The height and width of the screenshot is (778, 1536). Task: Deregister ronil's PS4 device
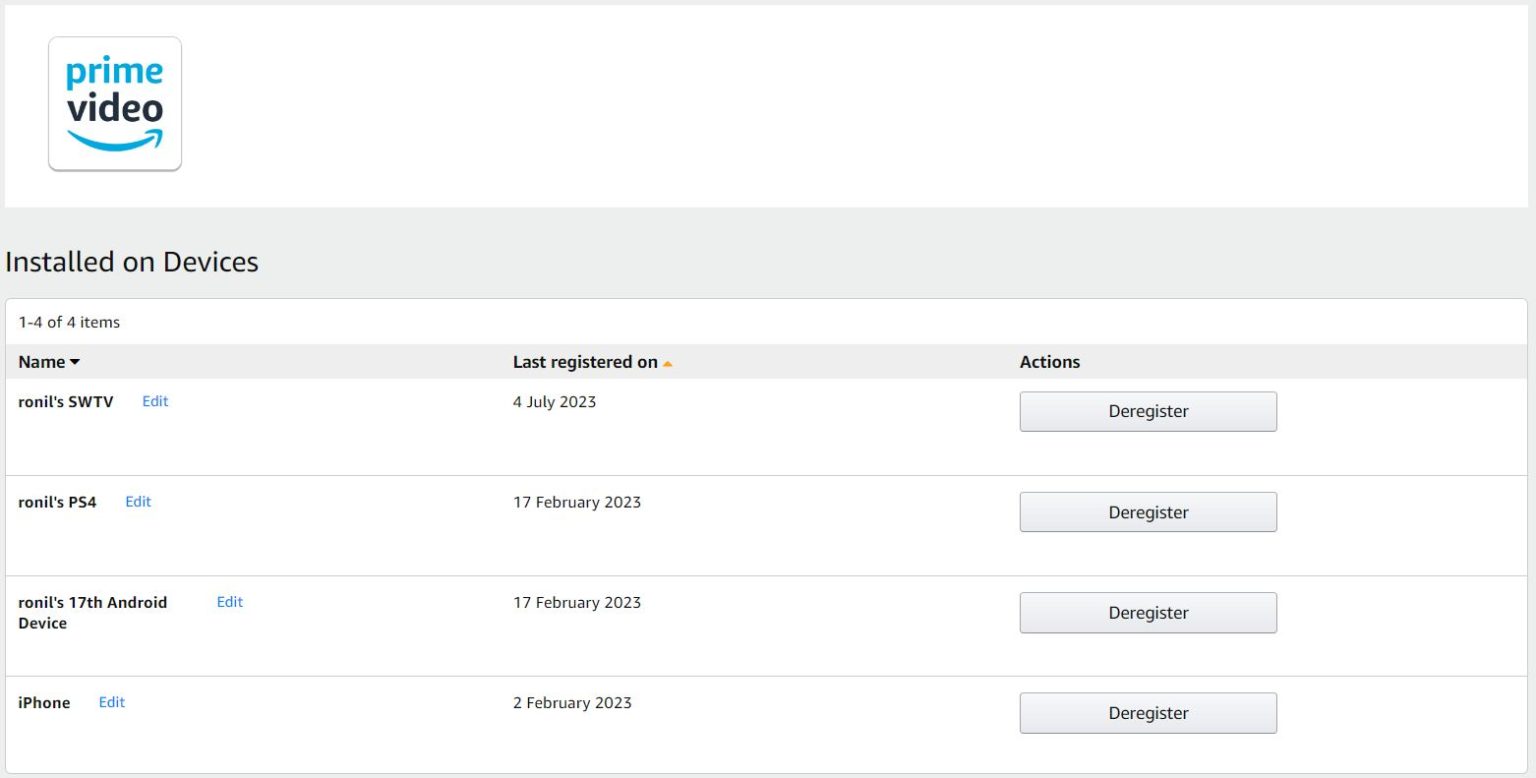tap(1148, 512)
